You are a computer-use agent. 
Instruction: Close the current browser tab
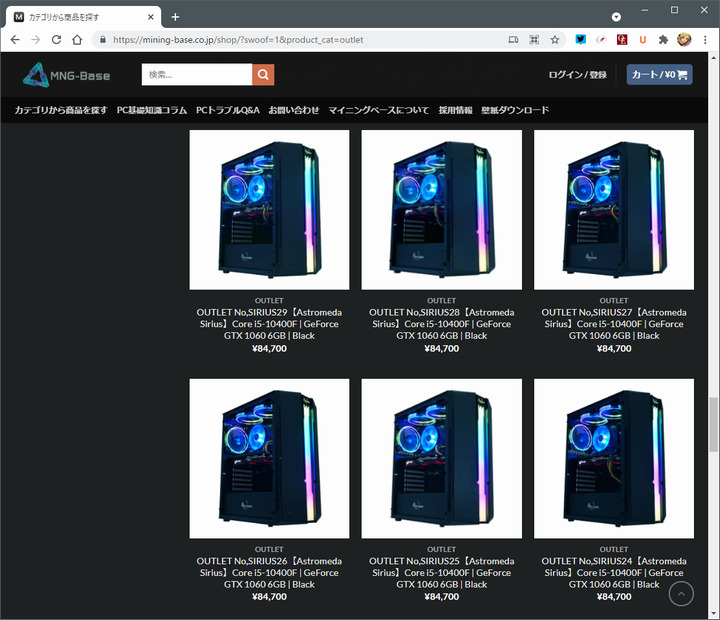(151, 17)
